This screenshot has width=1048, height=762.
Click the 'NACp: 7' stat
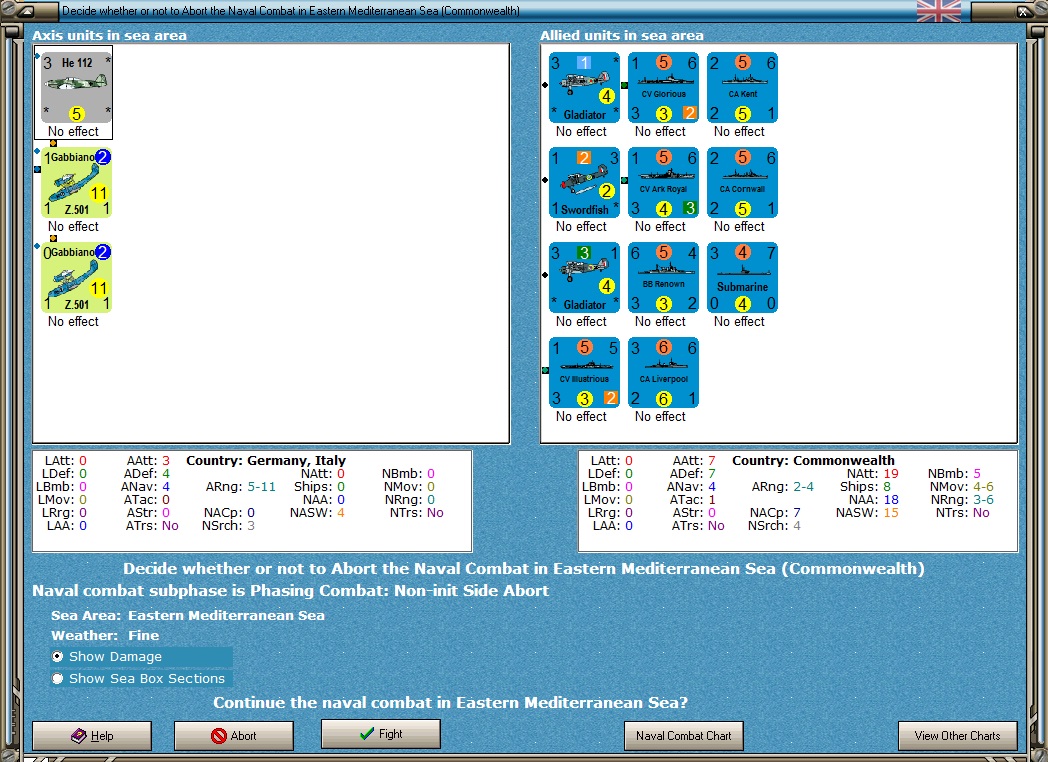coord(775,513)
